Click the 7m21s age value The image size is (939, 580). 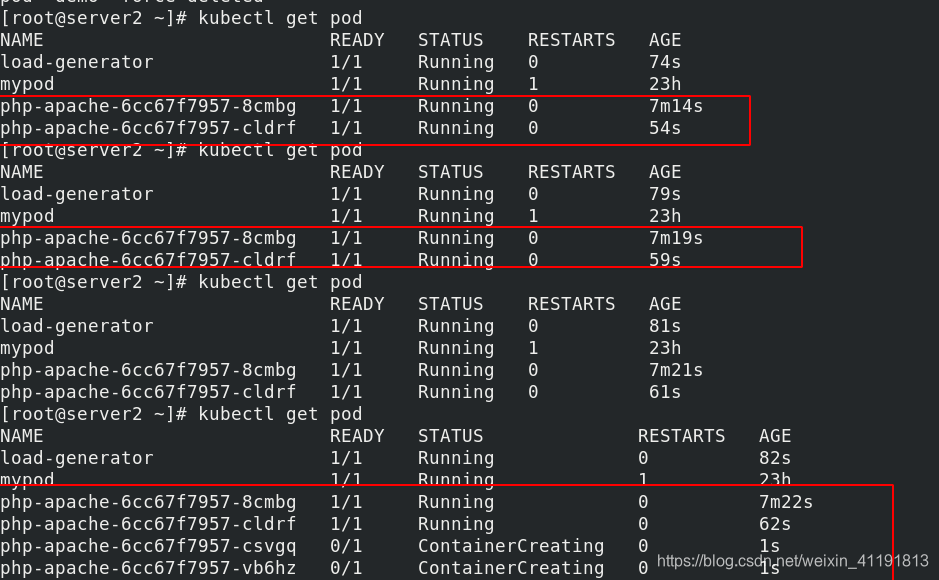pyautogui.click(x=676, y=370)
